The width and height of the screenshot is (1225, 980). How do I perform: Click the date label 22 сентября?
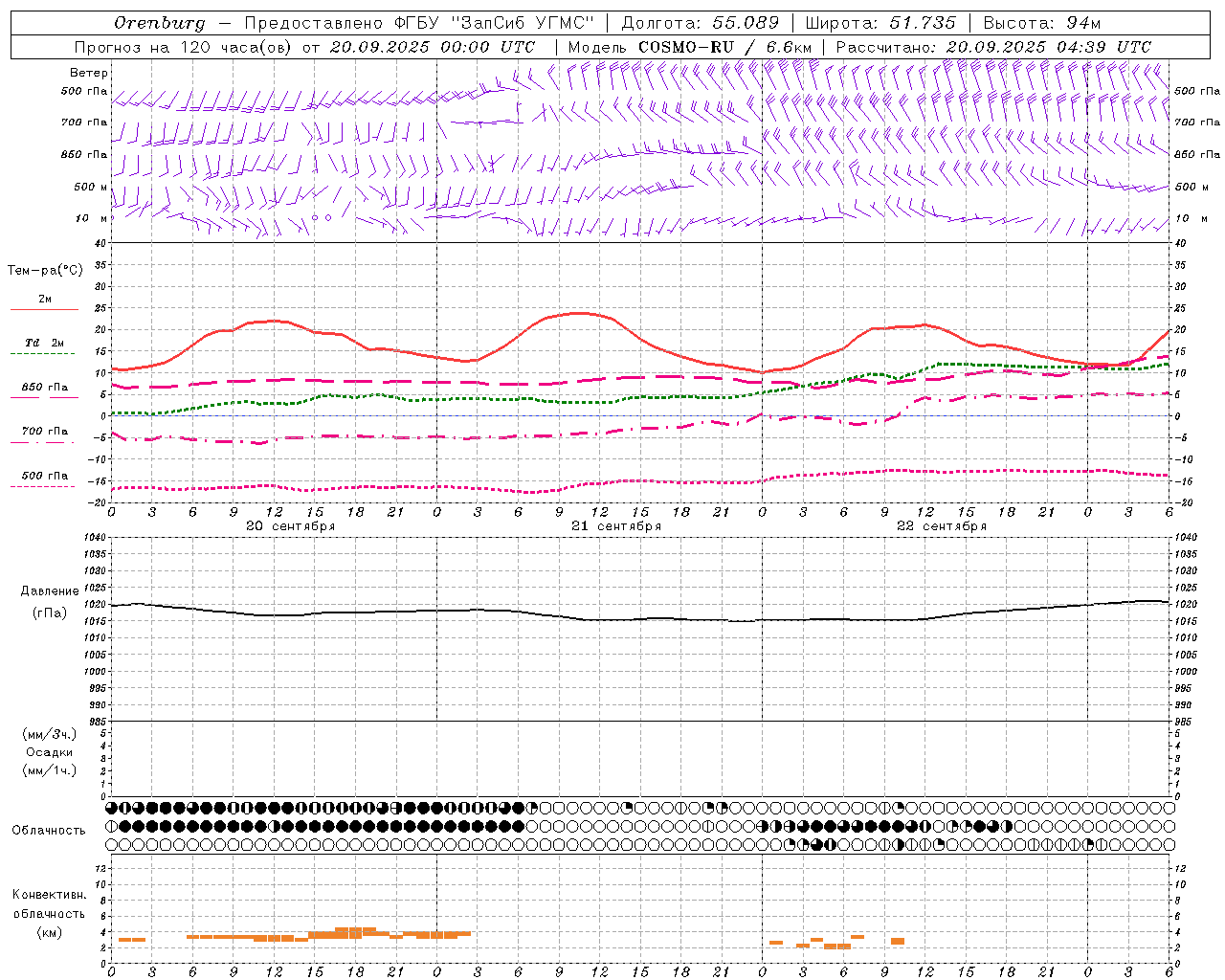pos(941,526)
